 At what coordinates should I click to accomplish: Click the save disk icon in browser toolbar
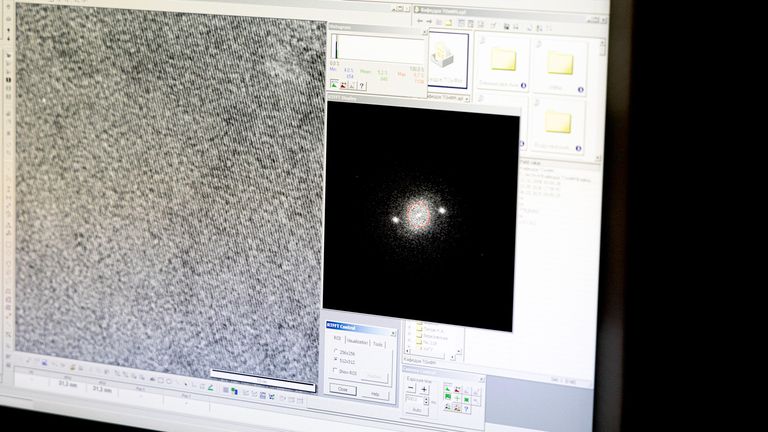(x=506, y=26)
